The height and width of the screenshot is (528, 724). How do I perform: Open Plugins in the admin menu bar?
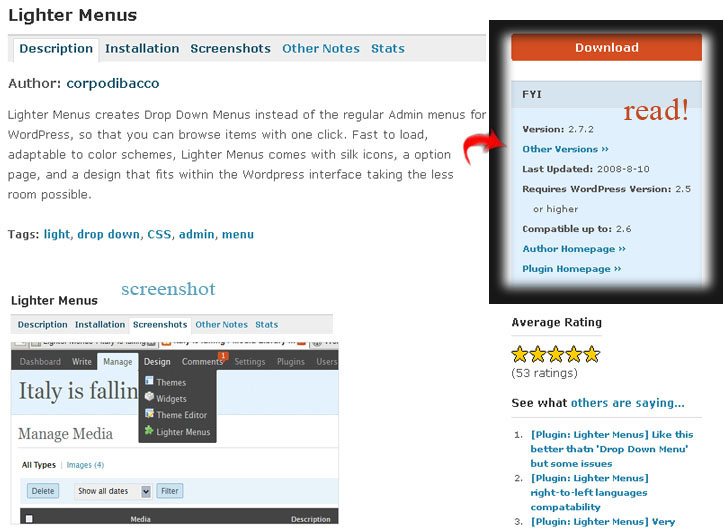point(291,362)
